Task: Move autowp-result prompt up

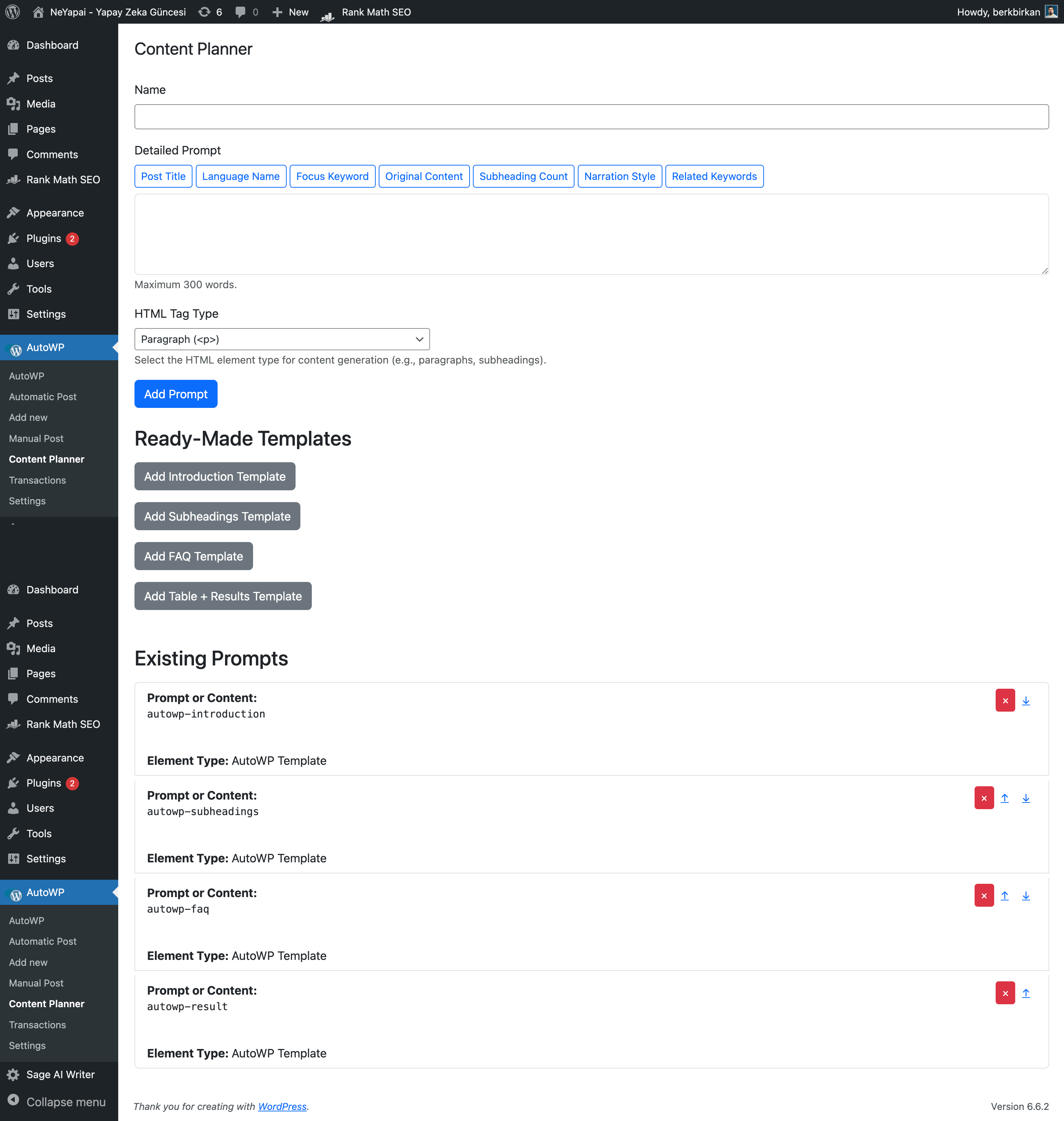Action: coord(1026,994)
